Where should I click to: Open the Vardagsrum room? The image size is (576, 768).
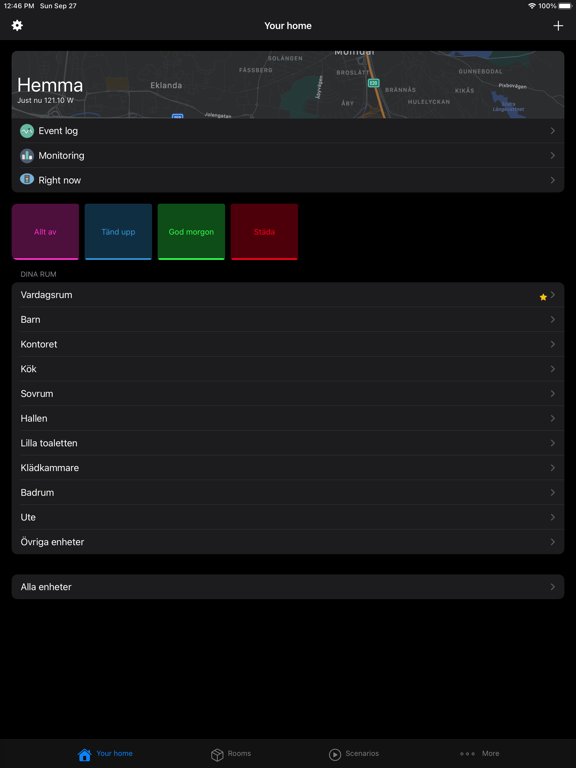[288, 295]
